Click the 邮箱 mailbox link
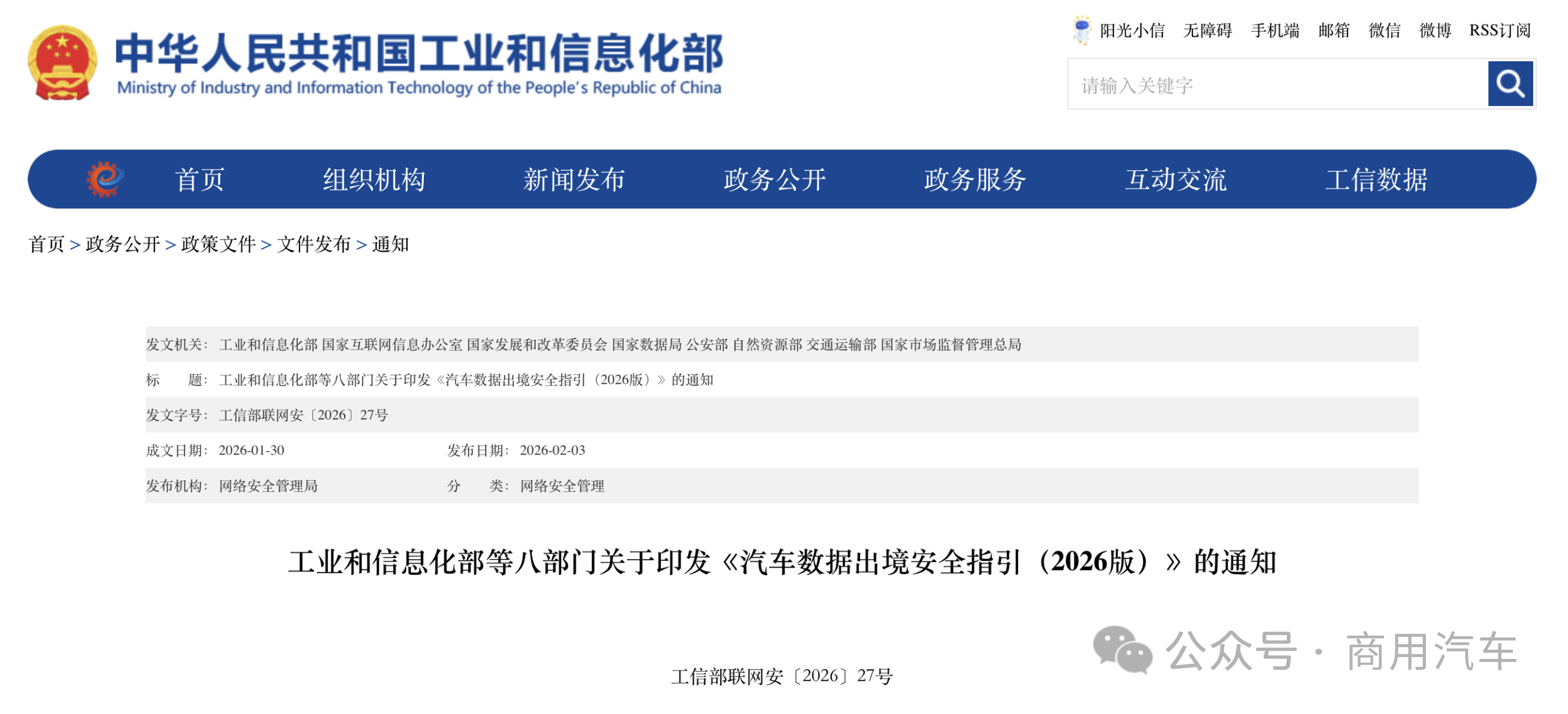1568x714 pixels. 1333,30
